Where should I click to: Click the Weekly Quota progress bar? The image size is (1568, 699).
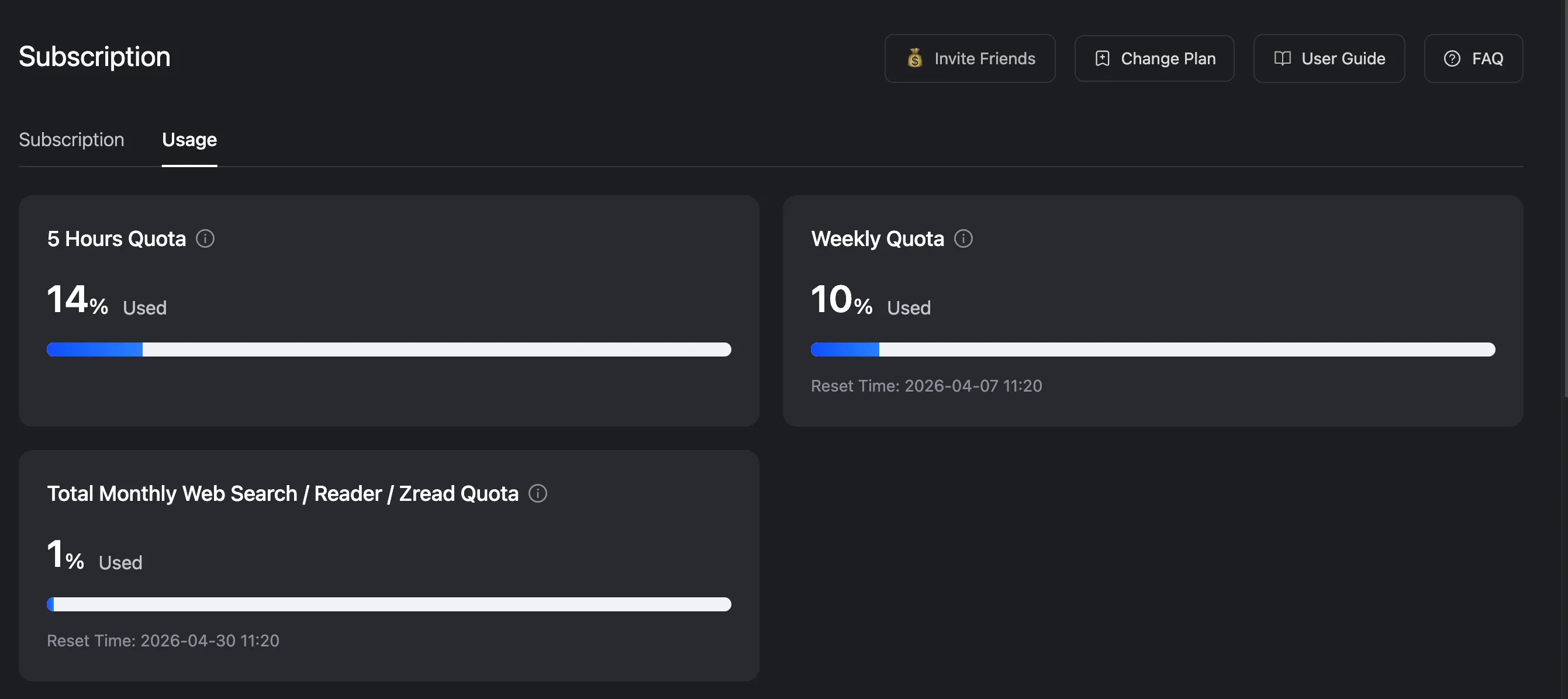point(1153,349)
